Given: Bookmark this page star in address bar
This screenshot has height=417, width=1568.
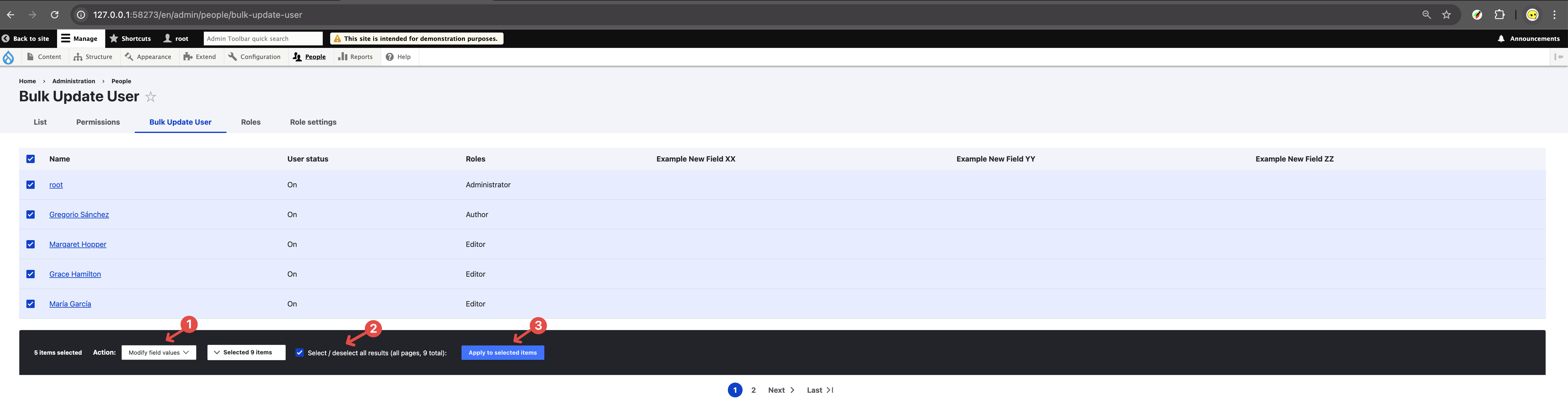Looking at the screenshot, I should coord(1446,15).
